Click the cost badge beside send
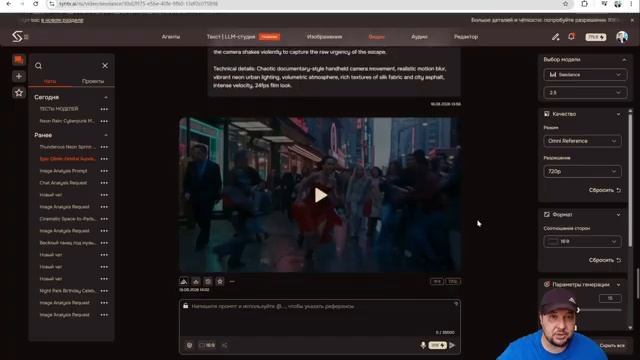 pos(437,345)
